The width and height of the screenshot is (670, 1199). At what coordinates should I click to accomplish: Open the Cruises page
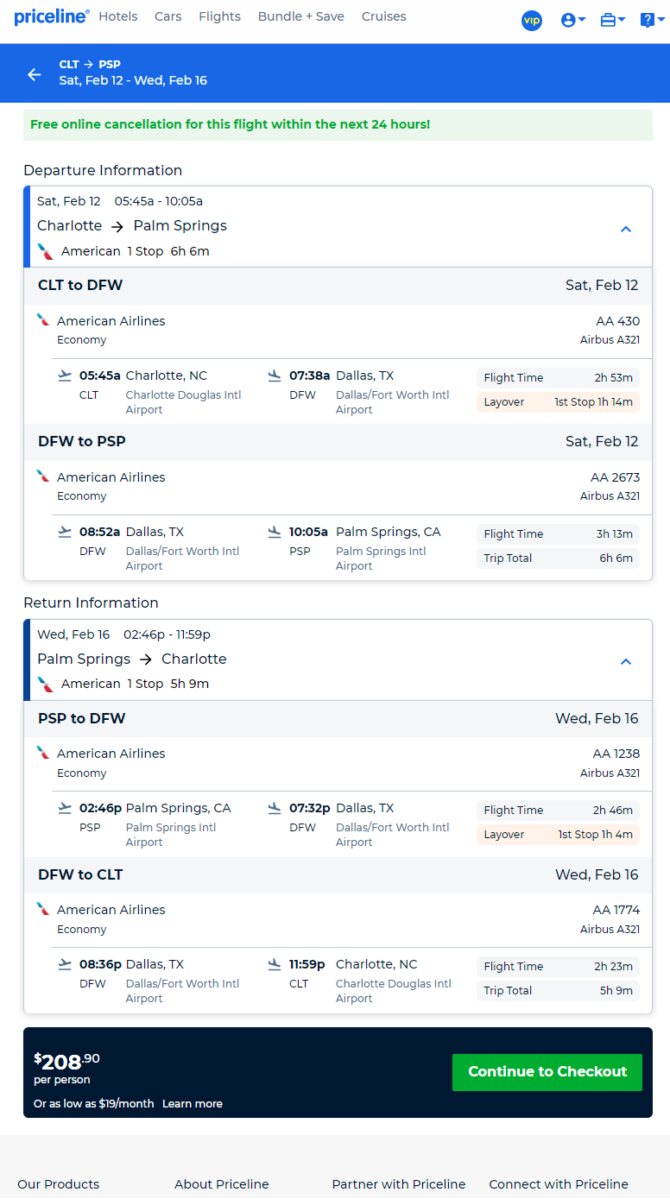[x=384, y=17]
